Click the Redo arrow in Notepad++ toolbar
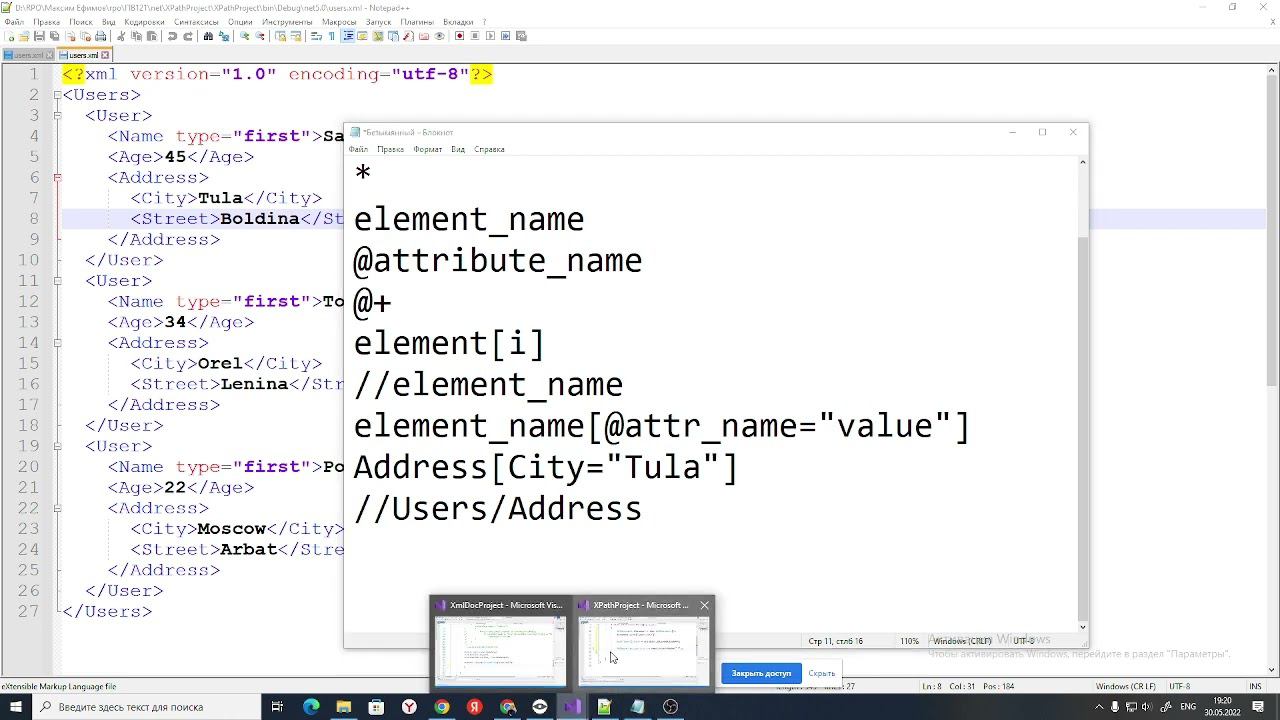This screenshot has height=720, width=1280. pyautogui.click(x=187, y=36)
